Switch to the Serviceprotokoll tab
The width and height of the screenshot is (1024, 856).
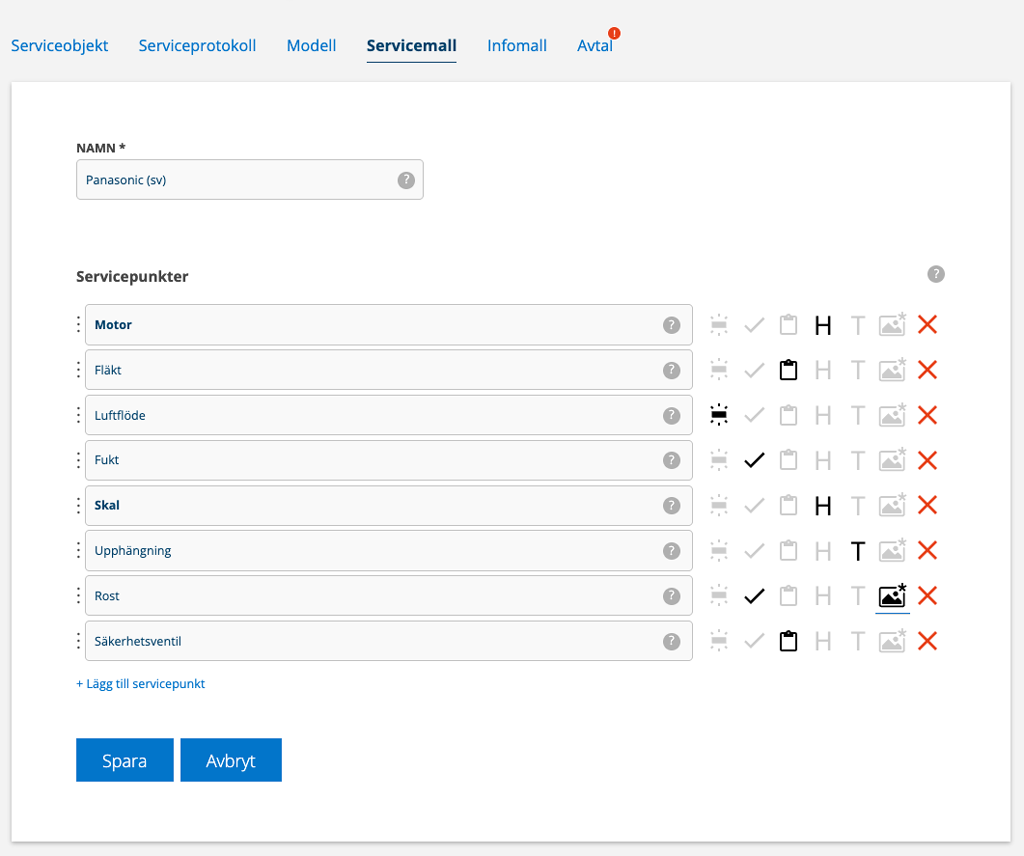197,46
